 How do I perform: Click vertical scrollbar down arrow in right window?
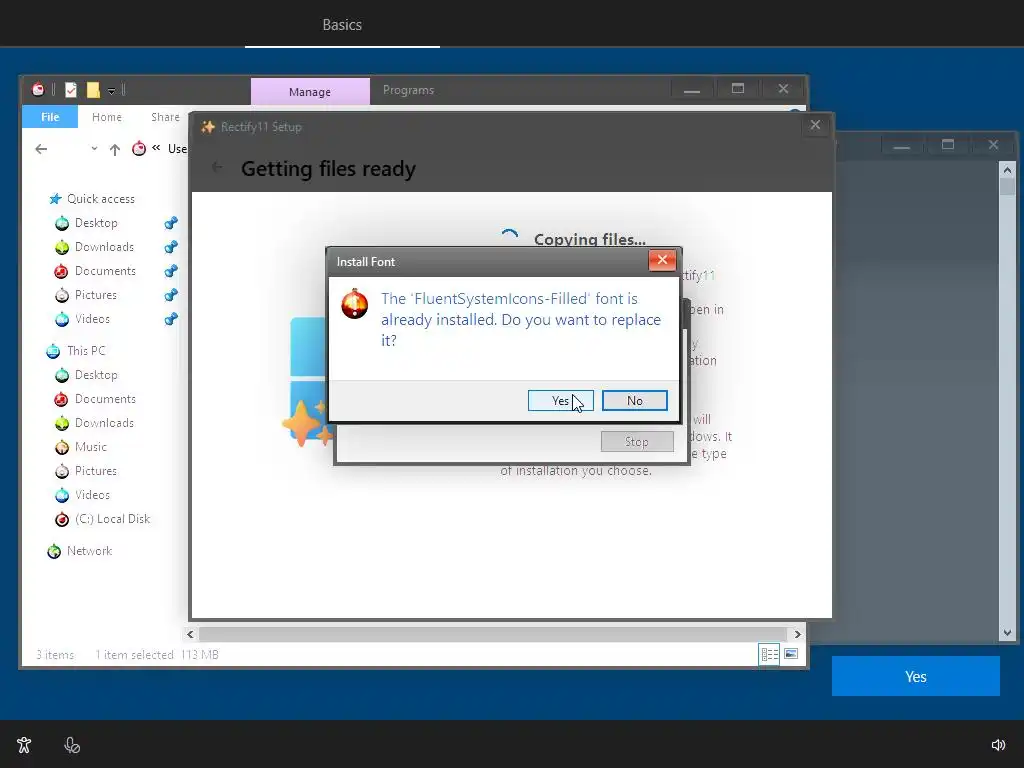click(1007, 632)
